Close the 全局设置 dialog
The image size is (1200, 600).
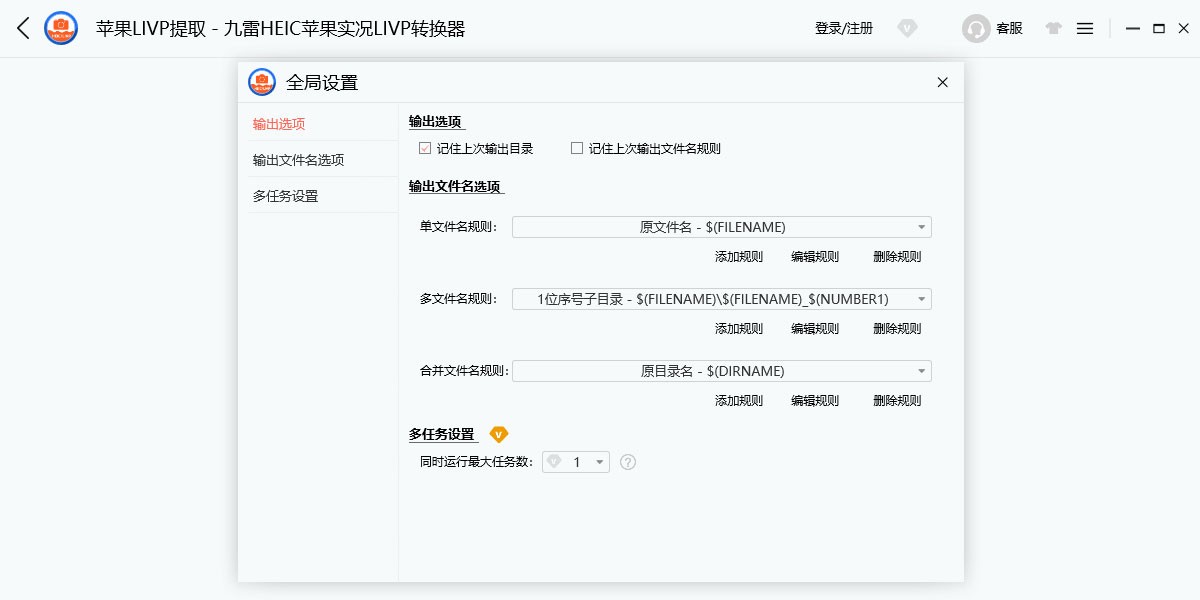tap(942, 82)
